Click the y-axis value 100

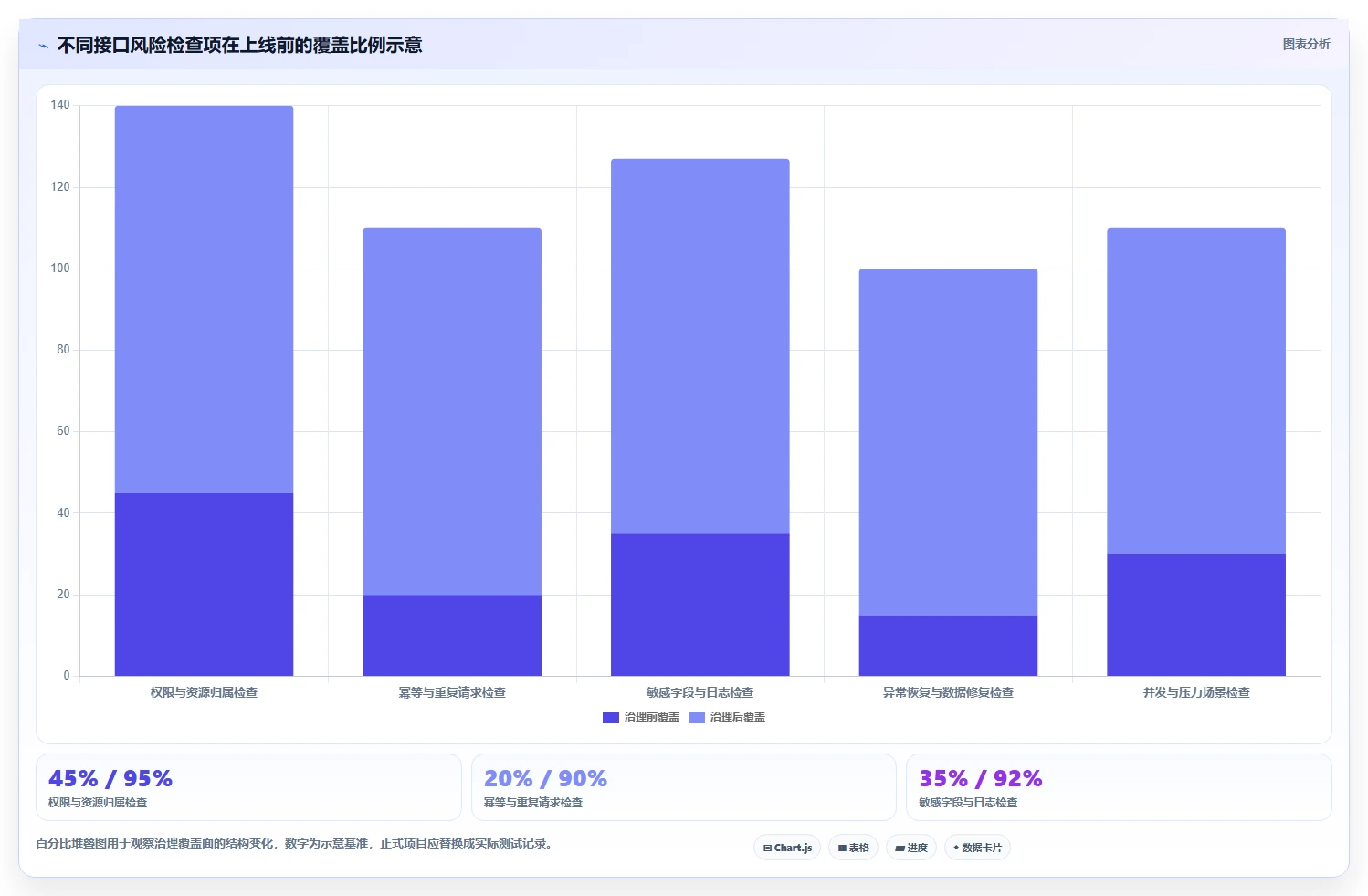(60, 268)
